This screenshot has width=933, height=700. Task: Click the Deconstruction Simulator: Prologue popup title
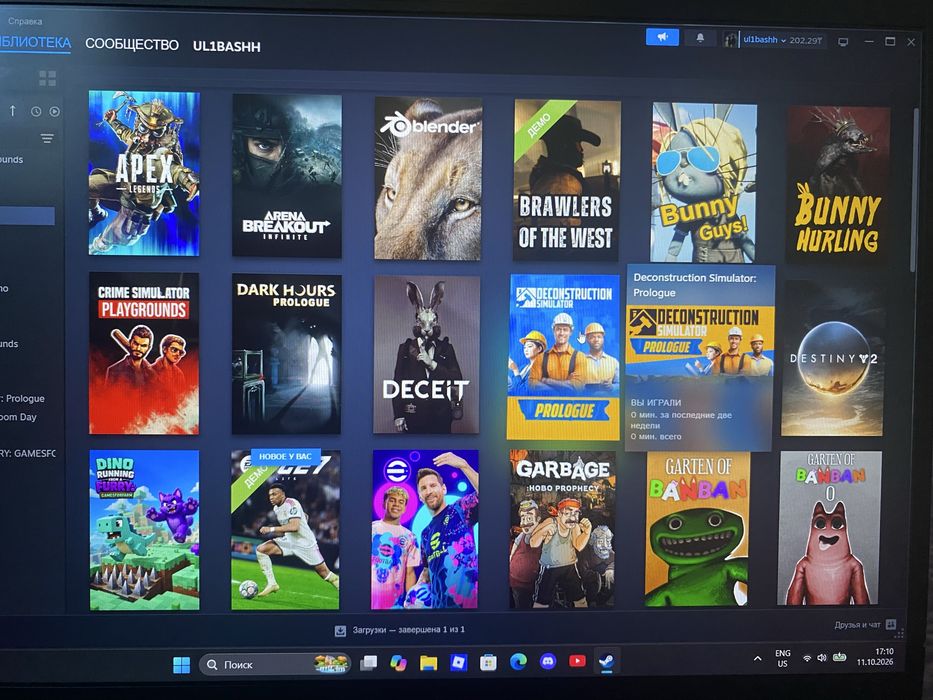point(694,285)
